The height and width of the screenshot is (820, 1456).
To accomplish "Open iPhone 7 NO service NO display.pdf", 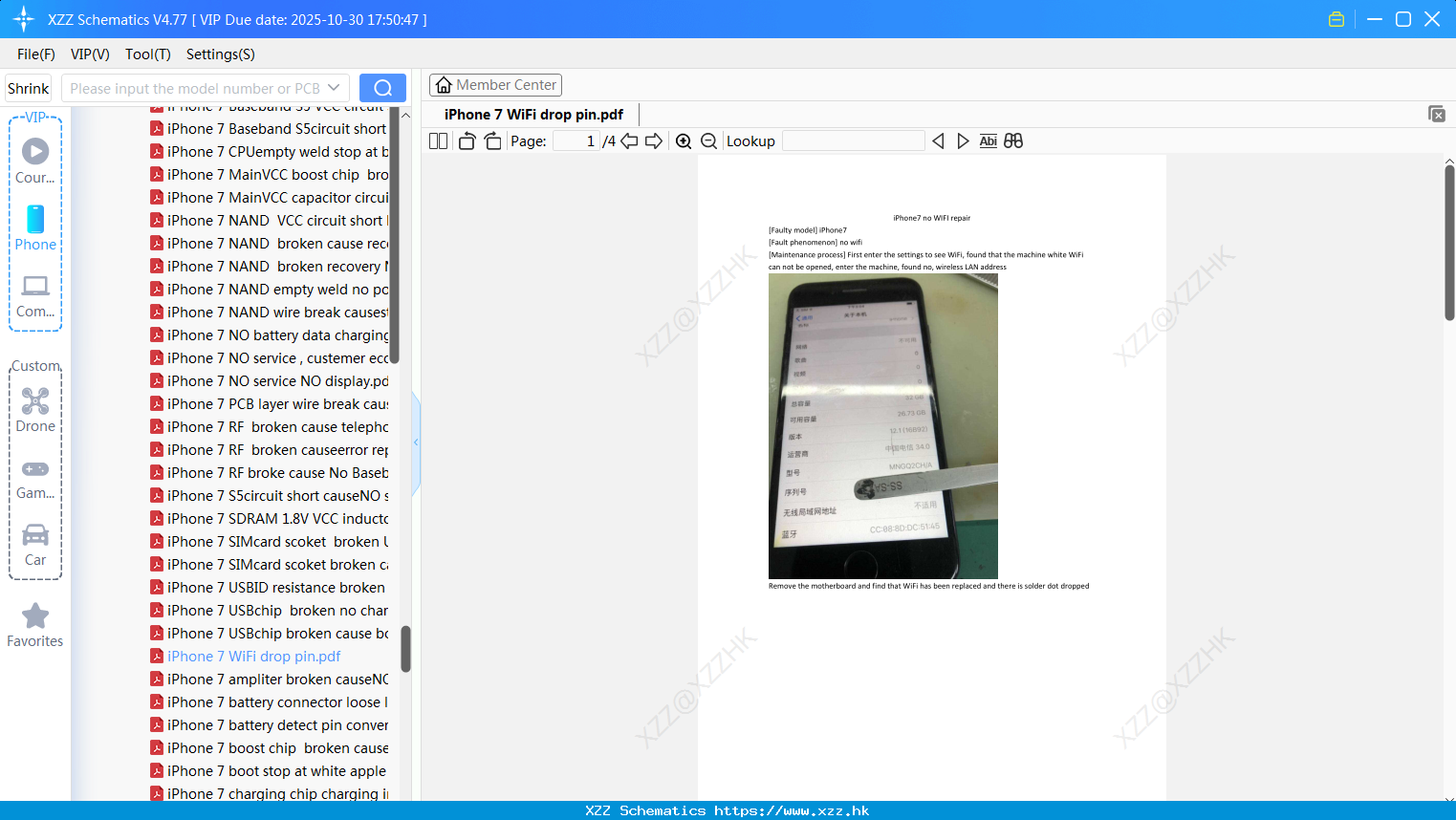I will [269, 380].
